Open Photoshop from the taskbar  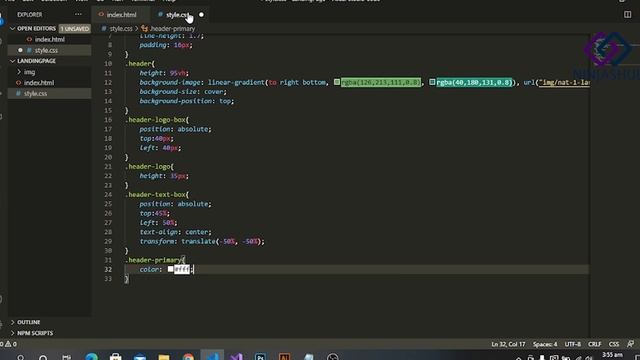click(x=260, y=357)
